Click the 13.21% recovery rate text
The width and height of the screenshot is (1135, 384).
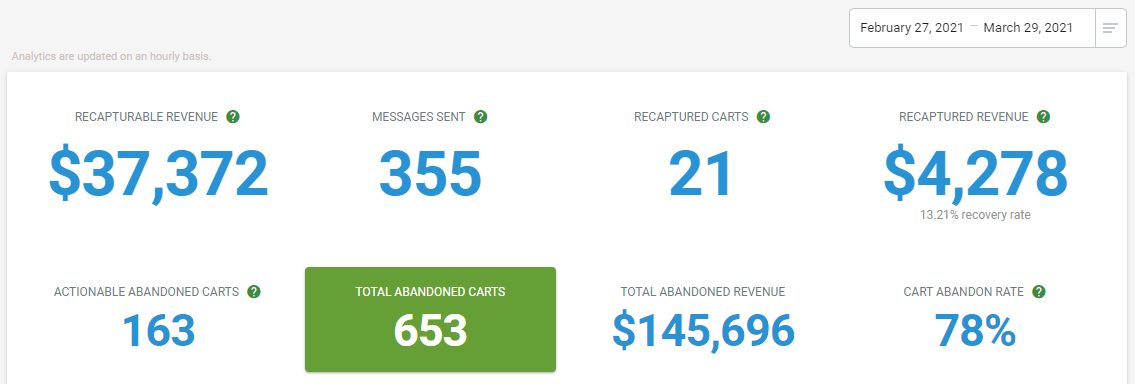coord(975,215)
